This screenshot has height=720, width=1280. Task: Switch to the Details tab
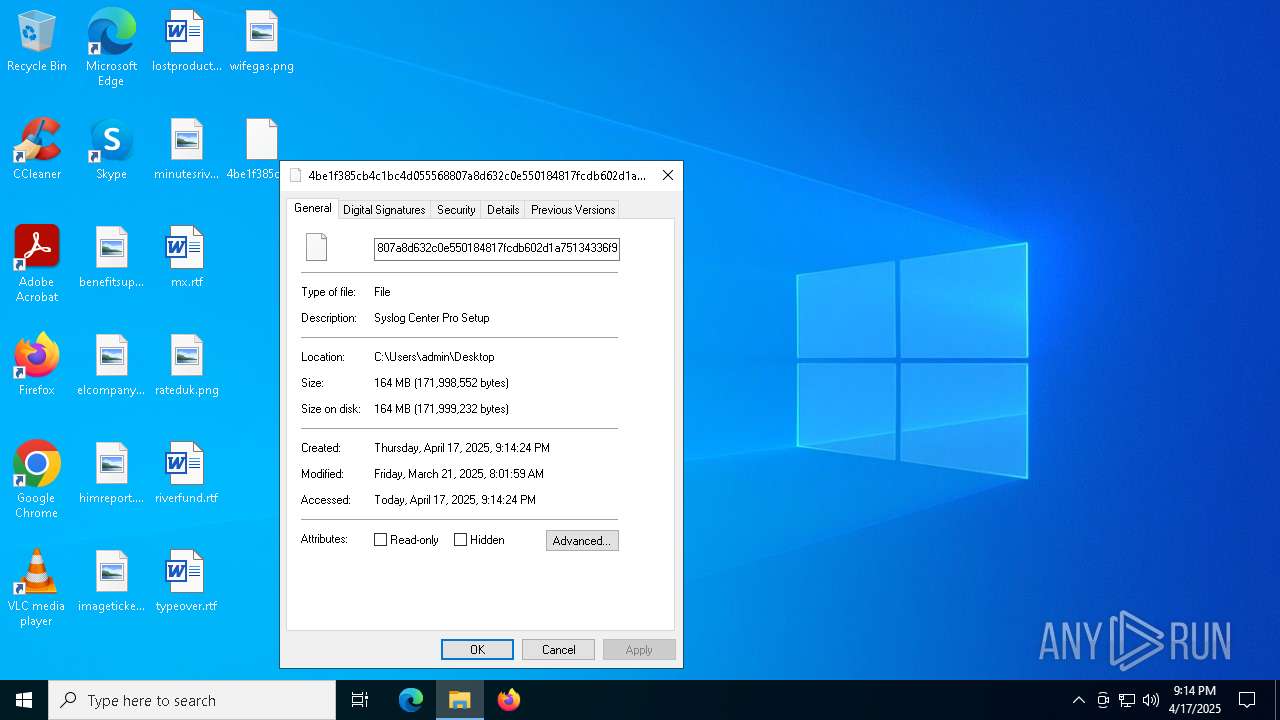[x=503, y=210]
